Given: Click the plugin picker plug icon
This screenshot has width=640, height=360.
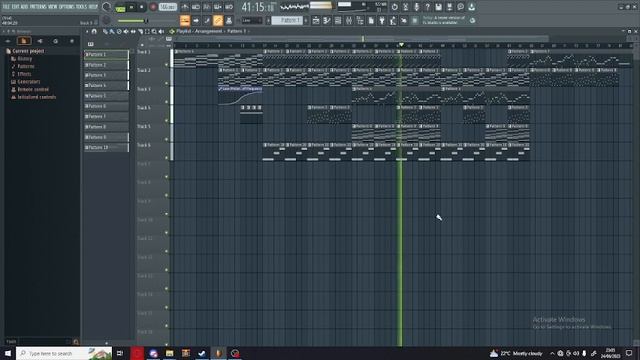Looking at the screenshot, I should pos(382,20).
